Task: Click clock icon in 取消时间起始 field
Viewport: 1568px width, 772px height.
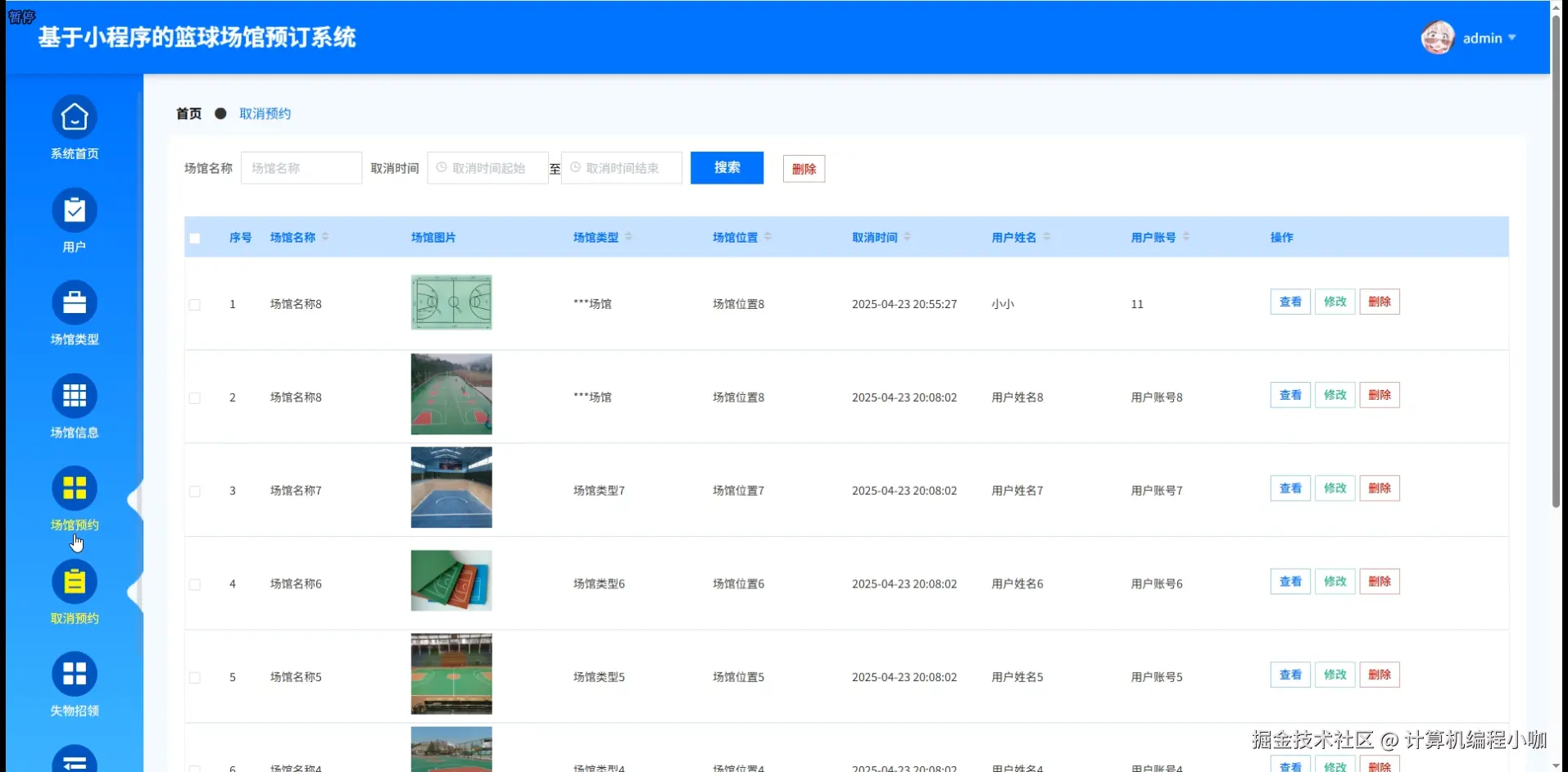Action: click(442, 167)
